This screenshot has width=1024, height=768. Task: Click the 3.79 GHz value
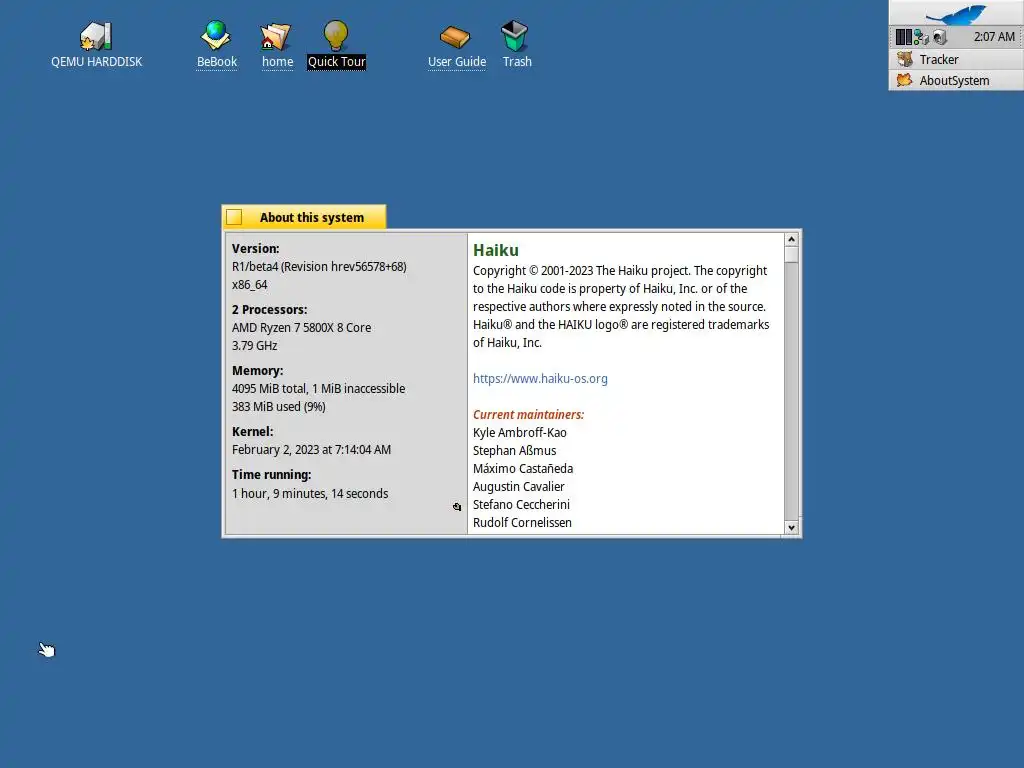click(255, 345)
